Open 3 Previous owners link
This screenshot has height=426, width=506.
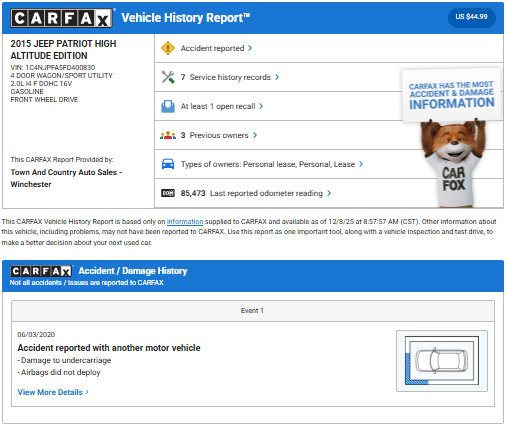[x=214, y=135]
